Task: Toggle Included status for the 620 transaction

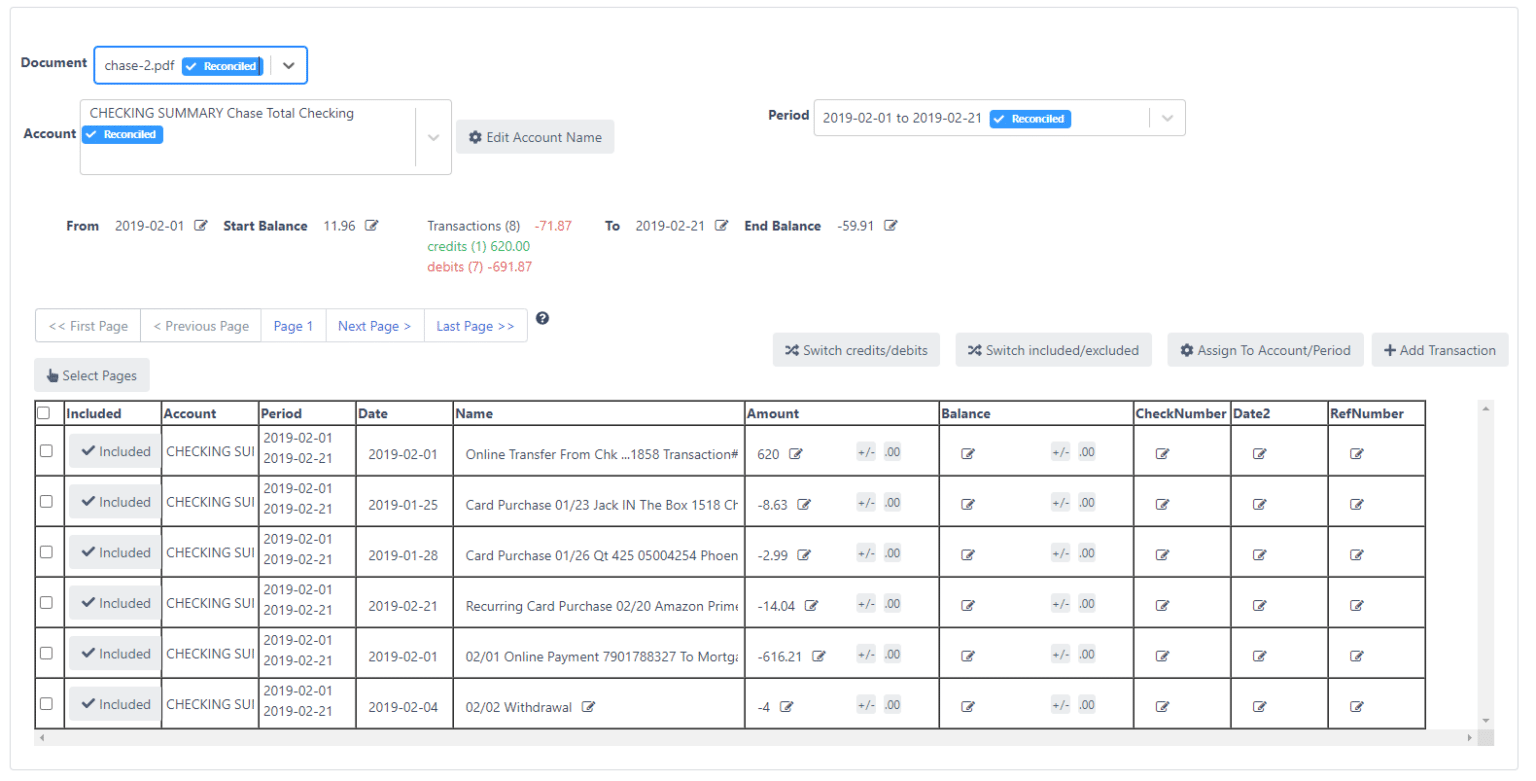Action: click(113, 452)
